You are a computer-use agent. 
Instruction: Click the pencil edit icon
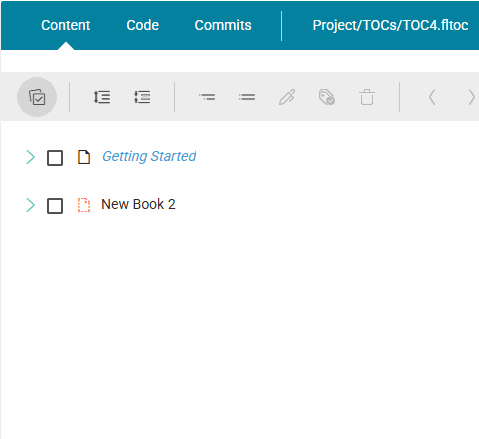tap(287, 97)
